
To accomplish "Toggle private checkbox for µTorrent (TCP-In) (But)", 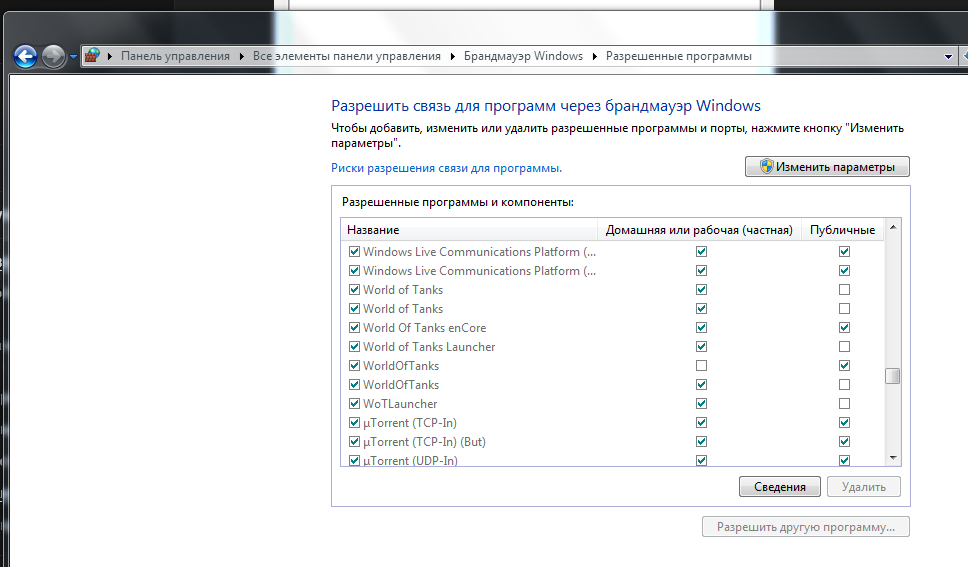I will click(701, 442).
